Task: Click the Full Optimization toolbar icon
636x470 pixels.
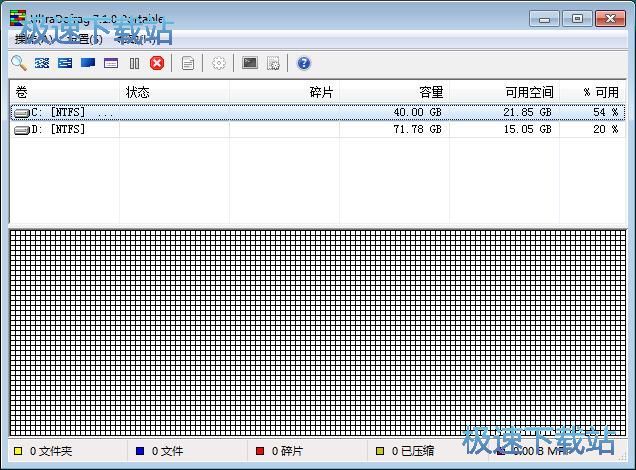Action: pyautogui.click(x=88, y=63)
